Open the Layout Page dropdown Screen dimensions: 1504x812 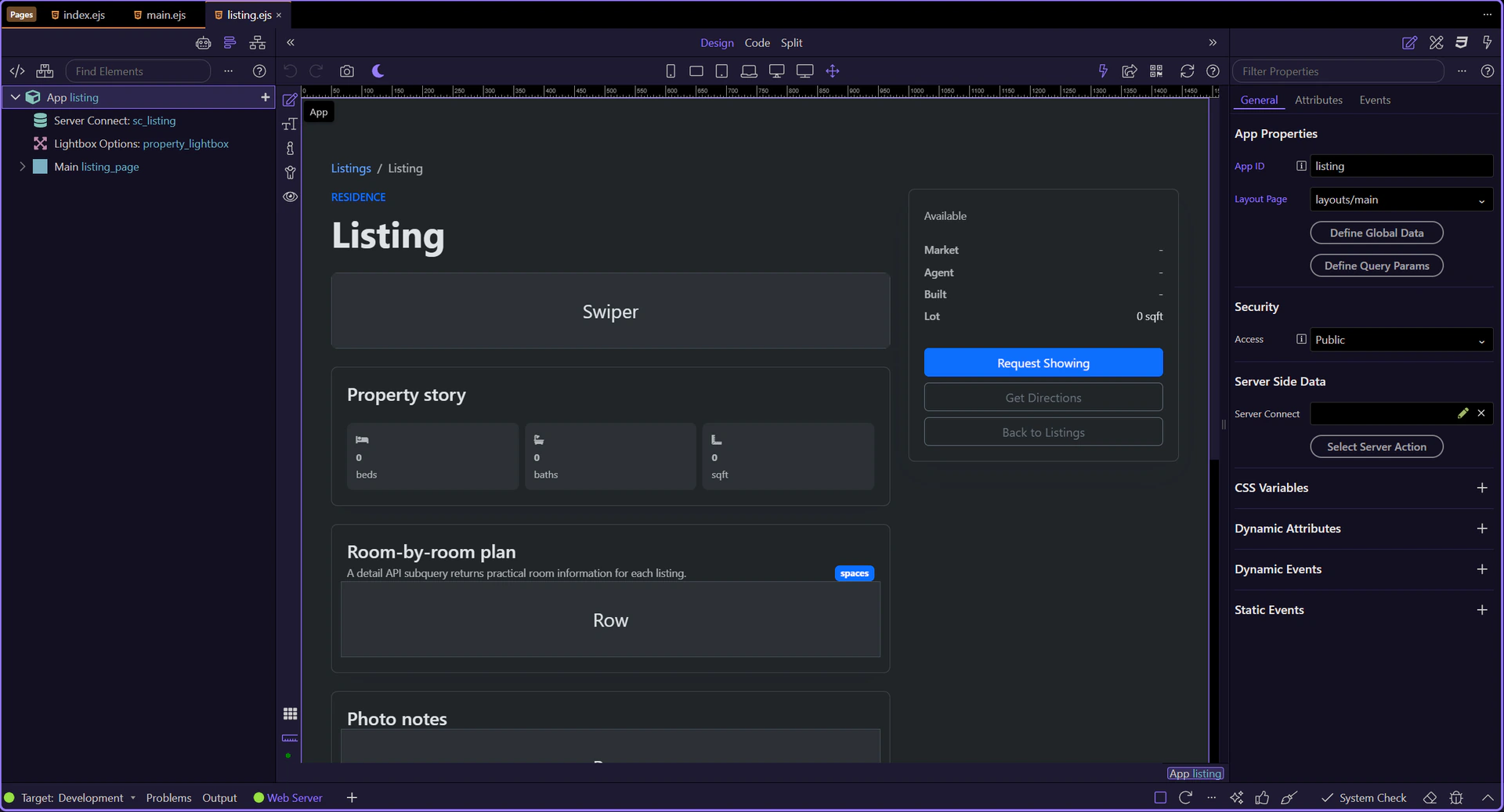[1401, 200]
